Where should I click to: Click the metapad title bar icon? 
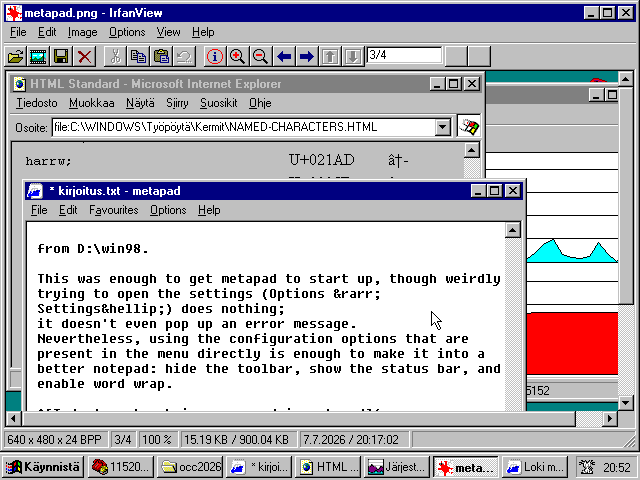34,191
